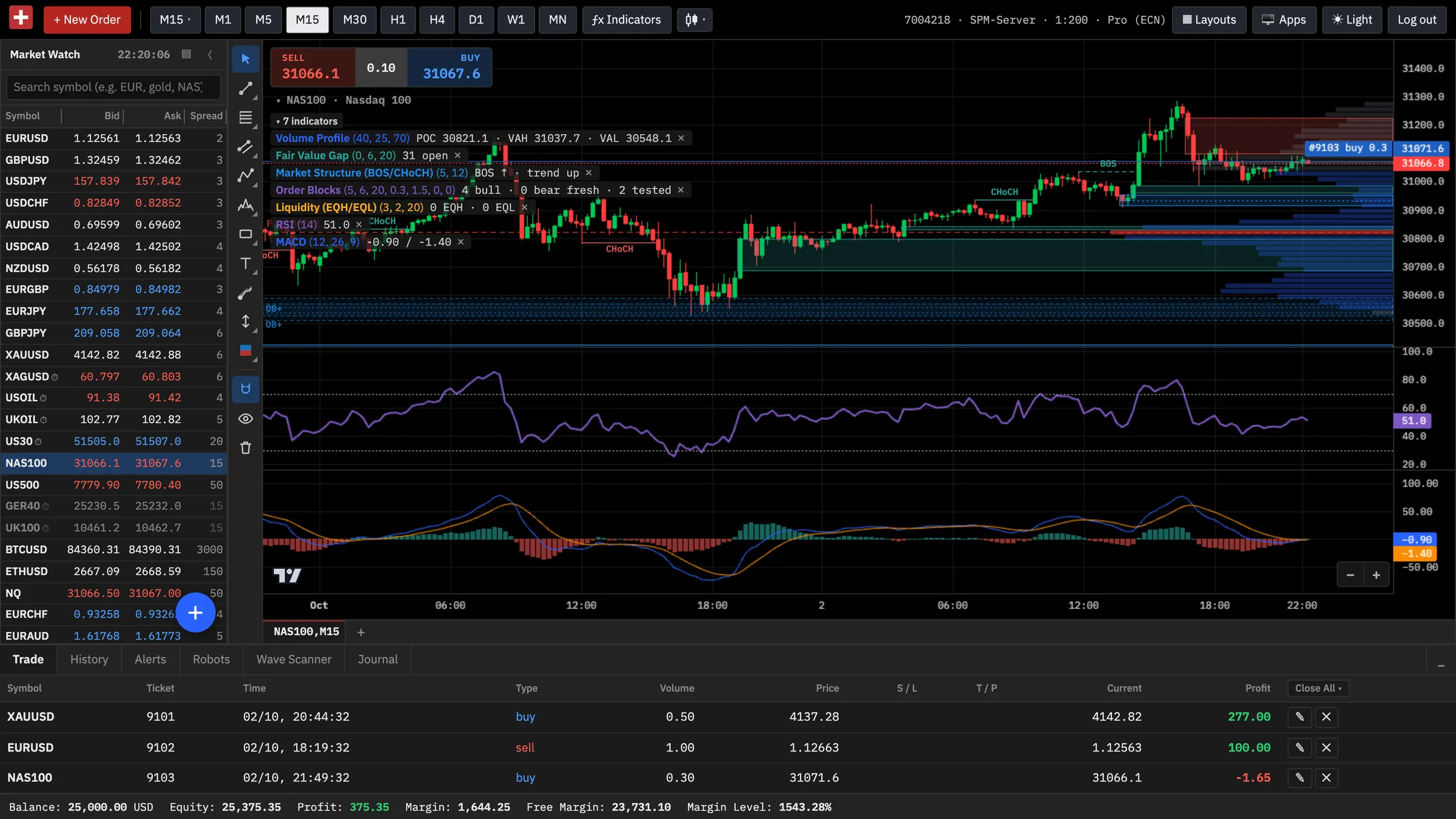
Task: Edit the XAUUSD position pencil icon
Action: [1299, 716]
